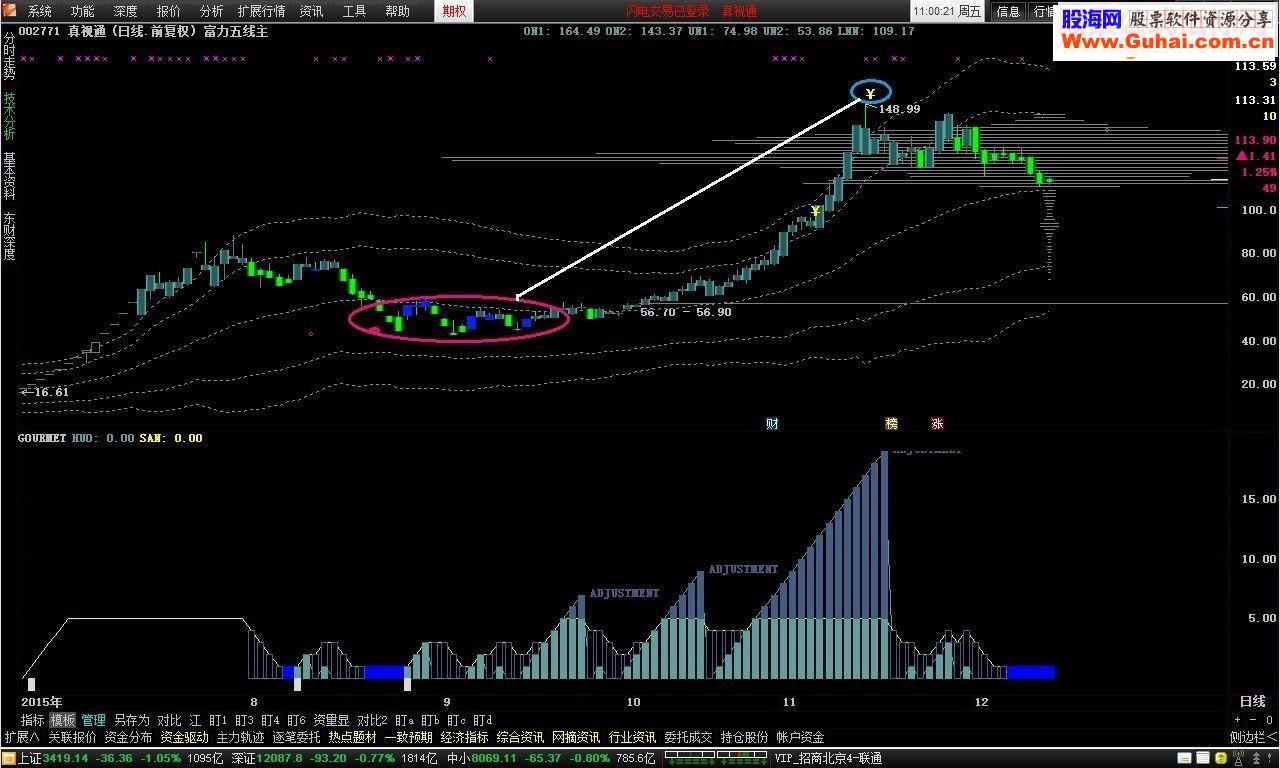Zoom in chart with + button
This screenshot has width=1280, height=768.
click(x=1237, y=720)
